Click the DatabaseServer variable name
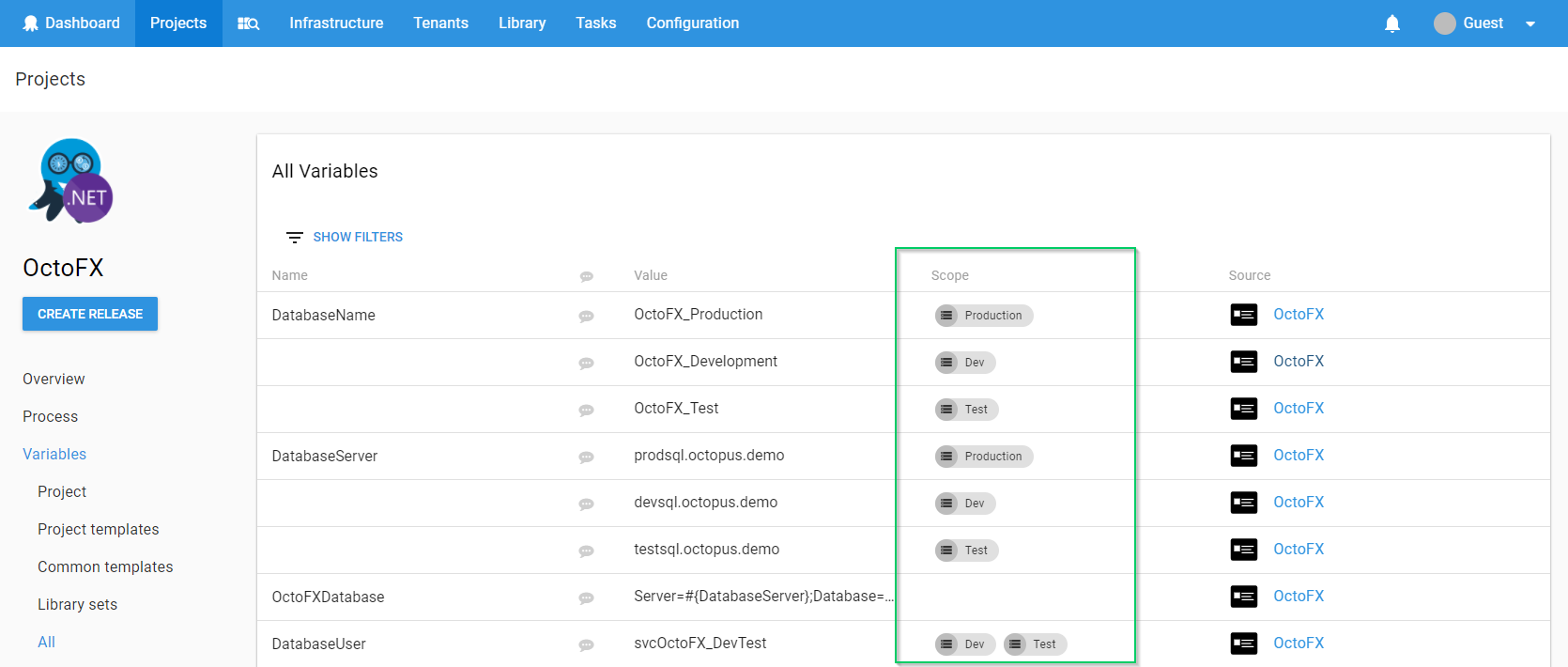 click(x=325, y=457)
